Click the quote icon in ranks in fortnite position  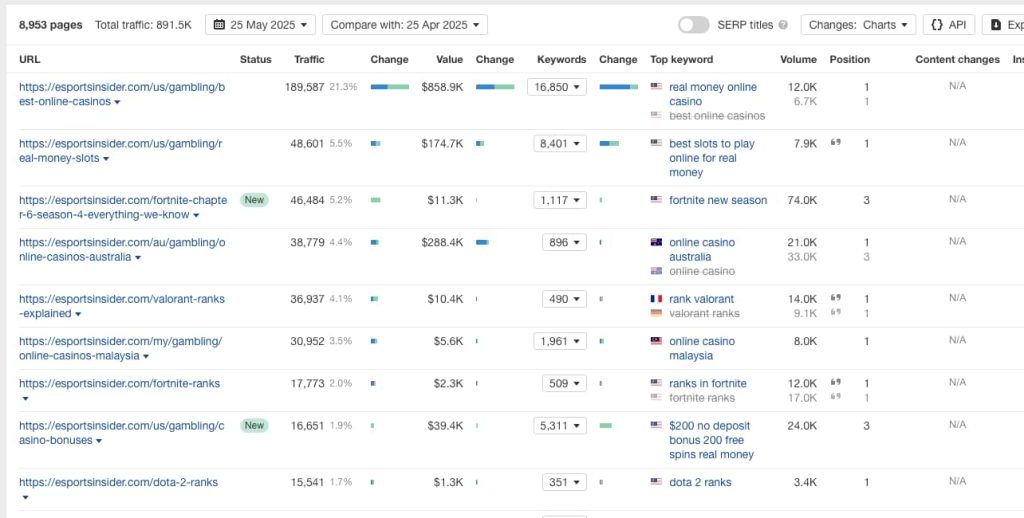(x=835, y=382)
